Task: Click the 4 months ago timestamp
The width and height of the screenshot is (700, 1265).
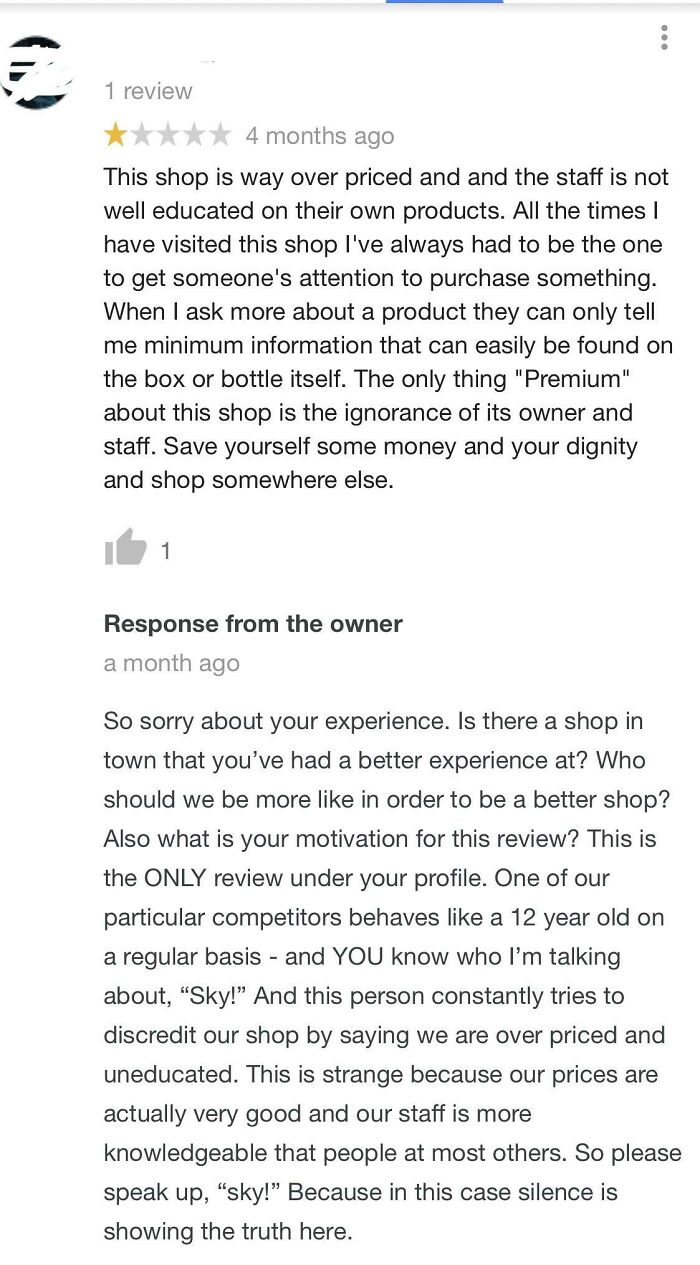Action: pyautogui.click(x=320, y=135)
